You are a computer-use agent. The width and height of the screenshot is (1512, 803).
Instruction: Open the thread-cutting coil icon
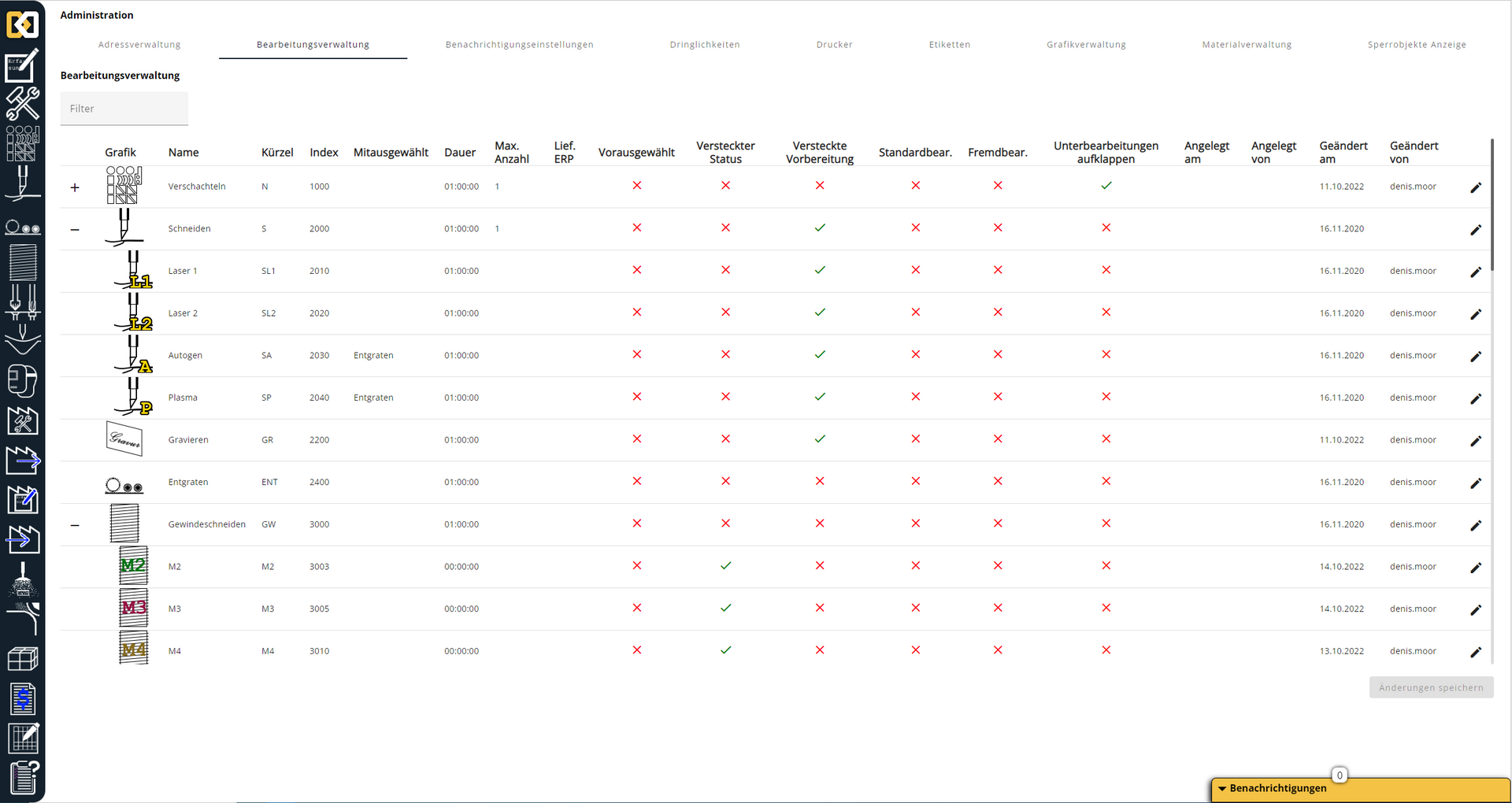pos(23,264)
